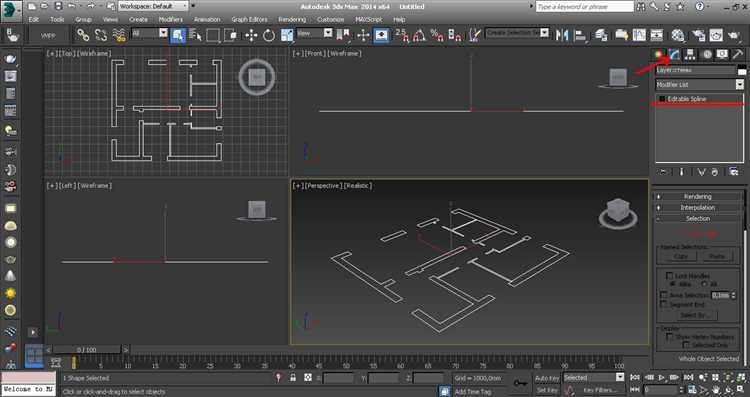Screen dimensions: 750x397
Task: Open the reference coordinate system View dropdown
Action: [314, 33]
